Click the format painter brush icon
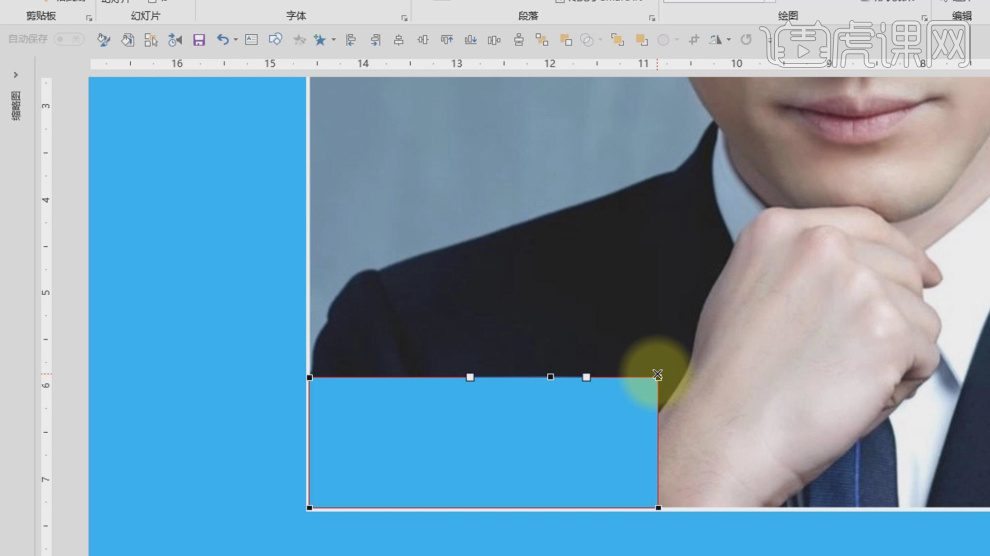The width and height of the screenshot is (990, 556). (x=104, y=40)
